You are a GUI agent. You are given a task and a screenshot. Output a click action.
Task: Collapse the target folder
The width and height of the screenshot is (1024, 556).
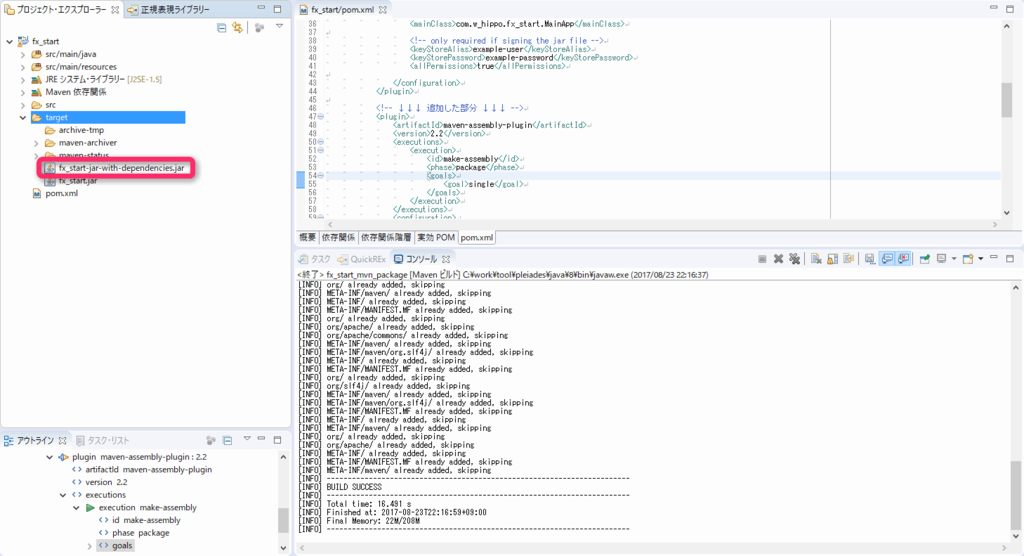[23, 118]
